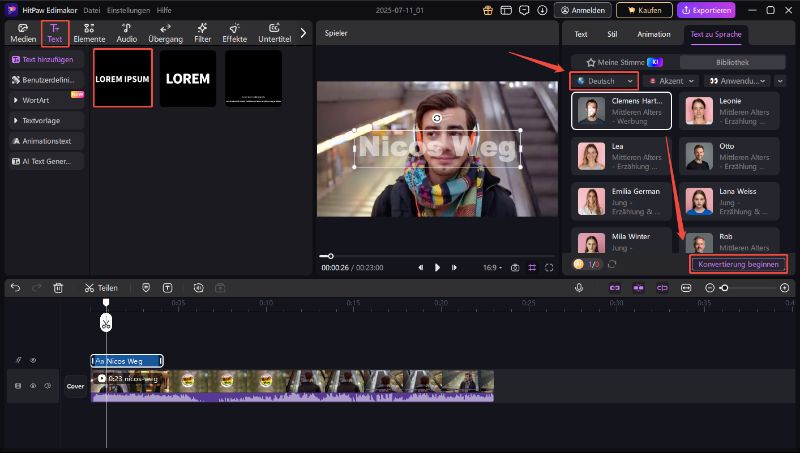Screen dimensions: 800x453
Task: Switch to the Stil tab
Action: click(x=612, y=34)
